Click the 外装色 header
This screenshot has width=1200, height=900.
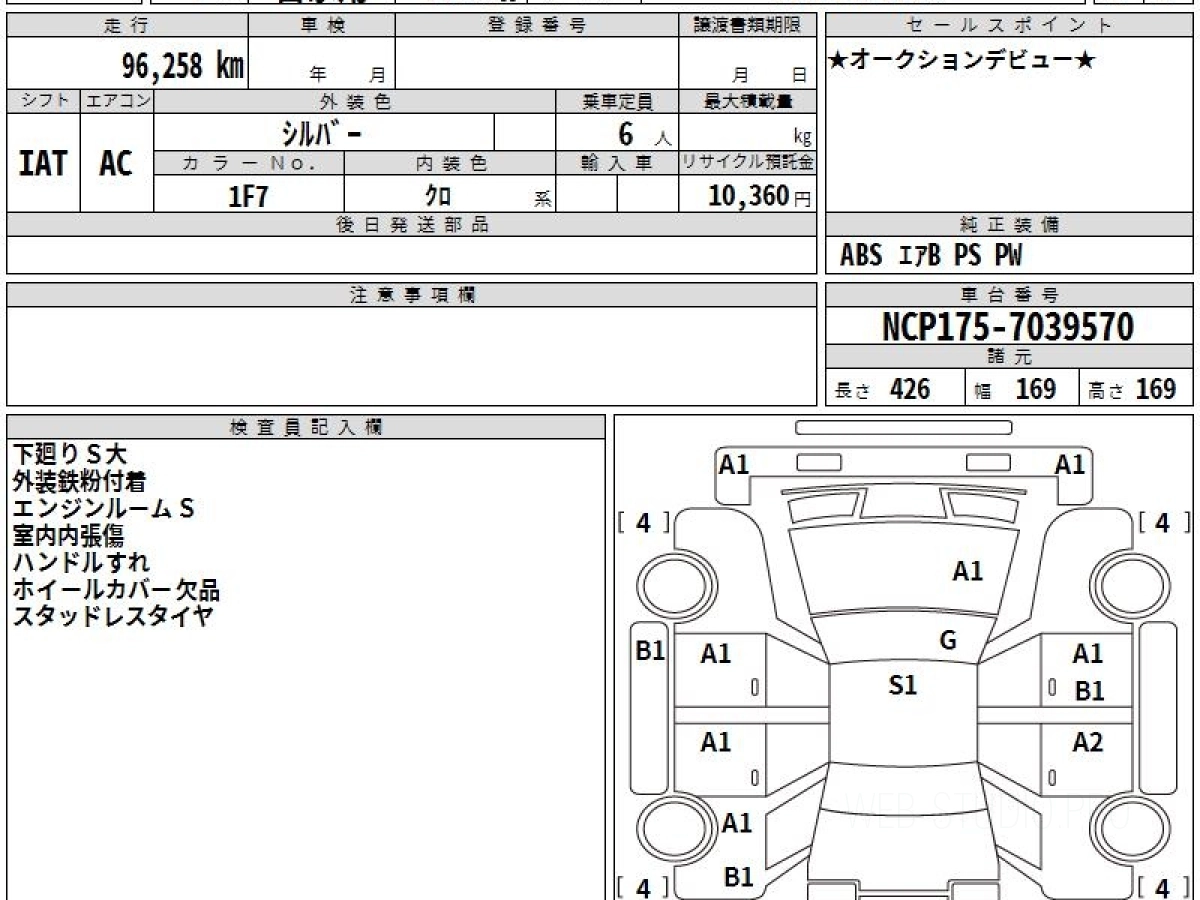pyautogui.click(x=355, y=101)
